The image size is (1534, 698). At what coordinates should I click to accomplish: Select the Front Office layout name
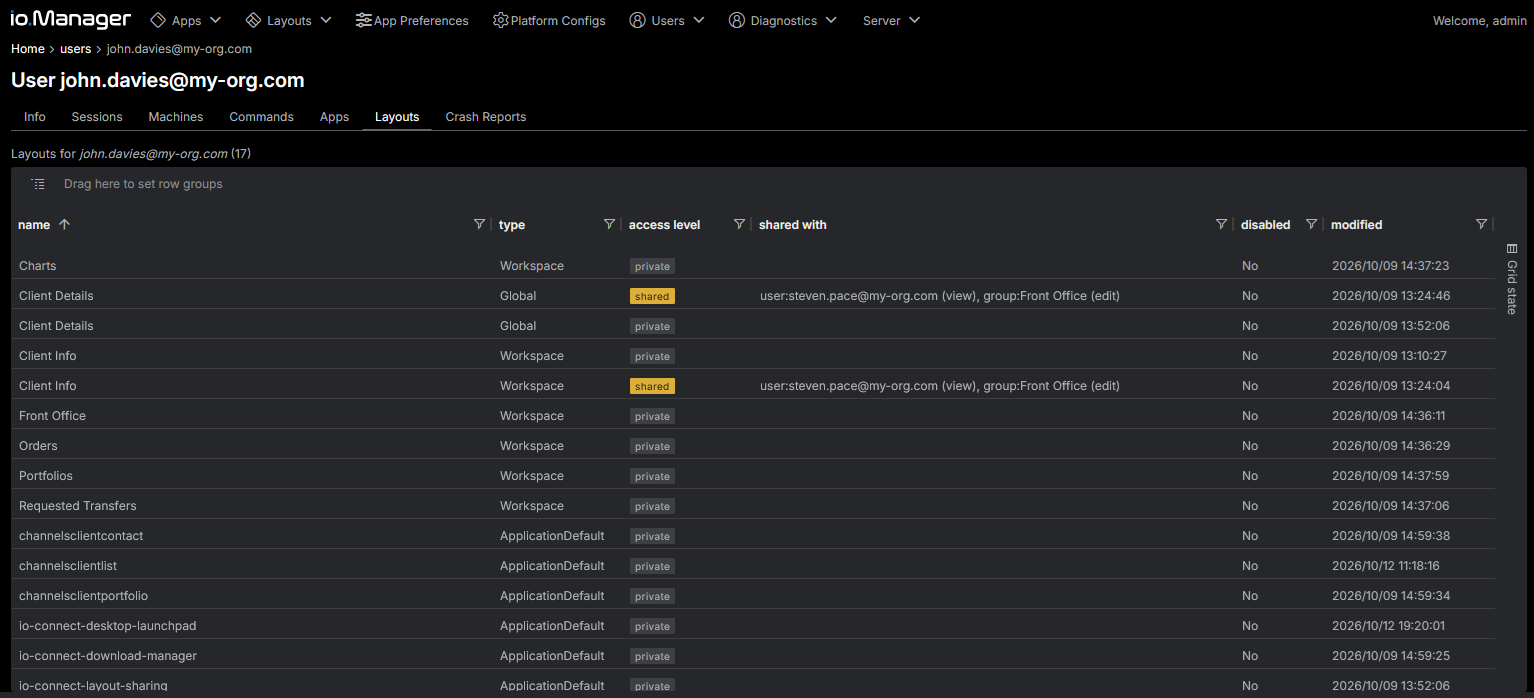coord(52,416)
